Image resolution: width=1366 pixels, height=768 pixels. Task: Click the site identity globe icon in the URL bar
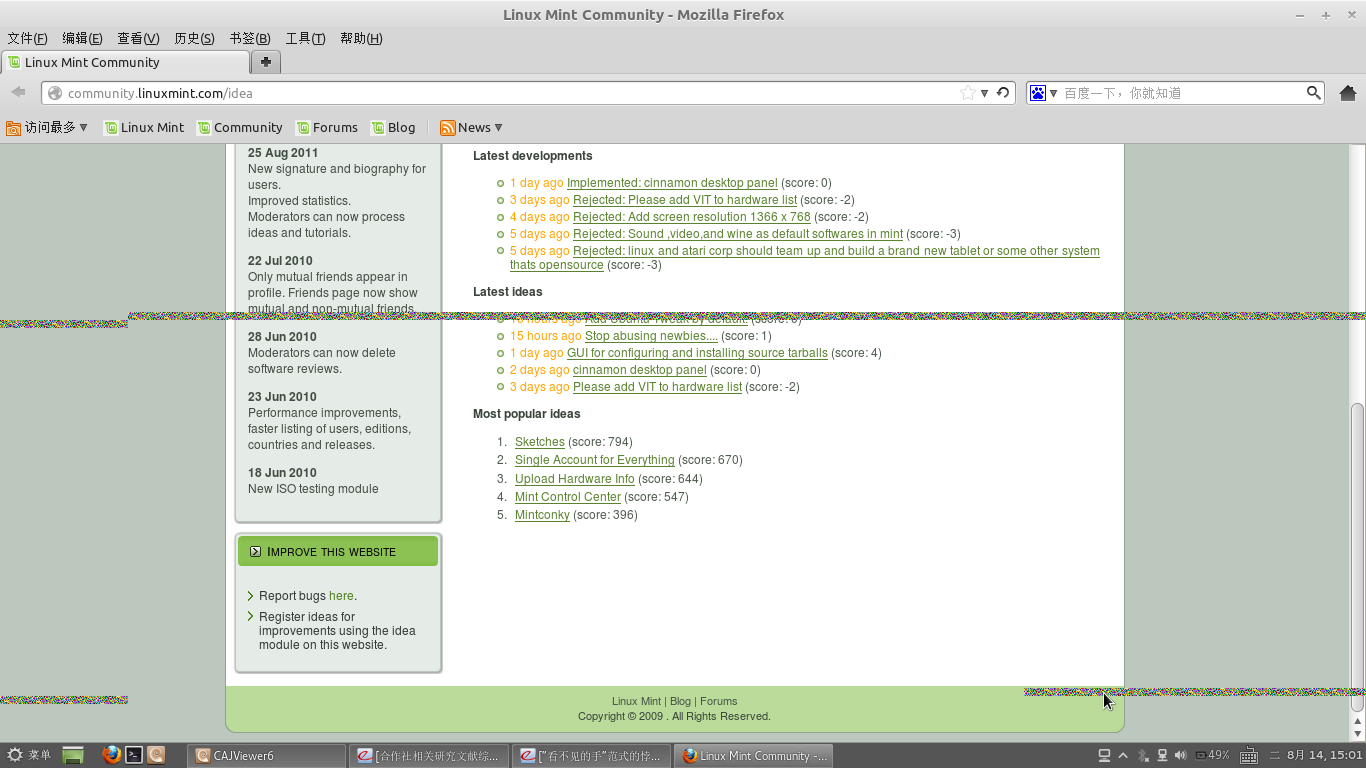(55, 93)
